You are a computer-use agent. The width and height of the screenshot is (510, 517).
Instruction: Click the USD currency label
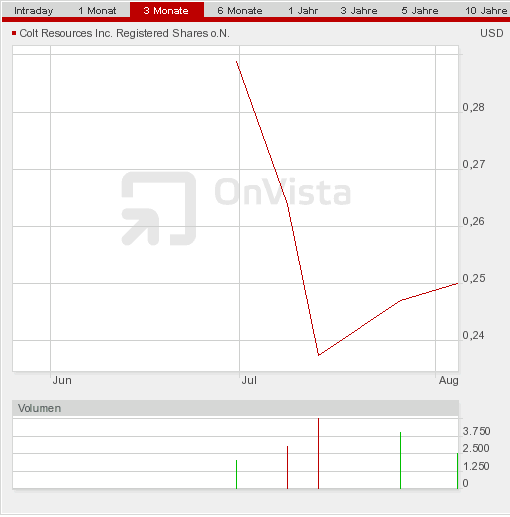click(492, 33)
